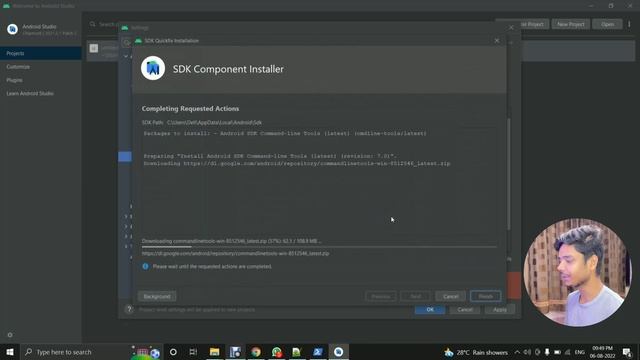Click the download URL line in installer log

[297, 163]
